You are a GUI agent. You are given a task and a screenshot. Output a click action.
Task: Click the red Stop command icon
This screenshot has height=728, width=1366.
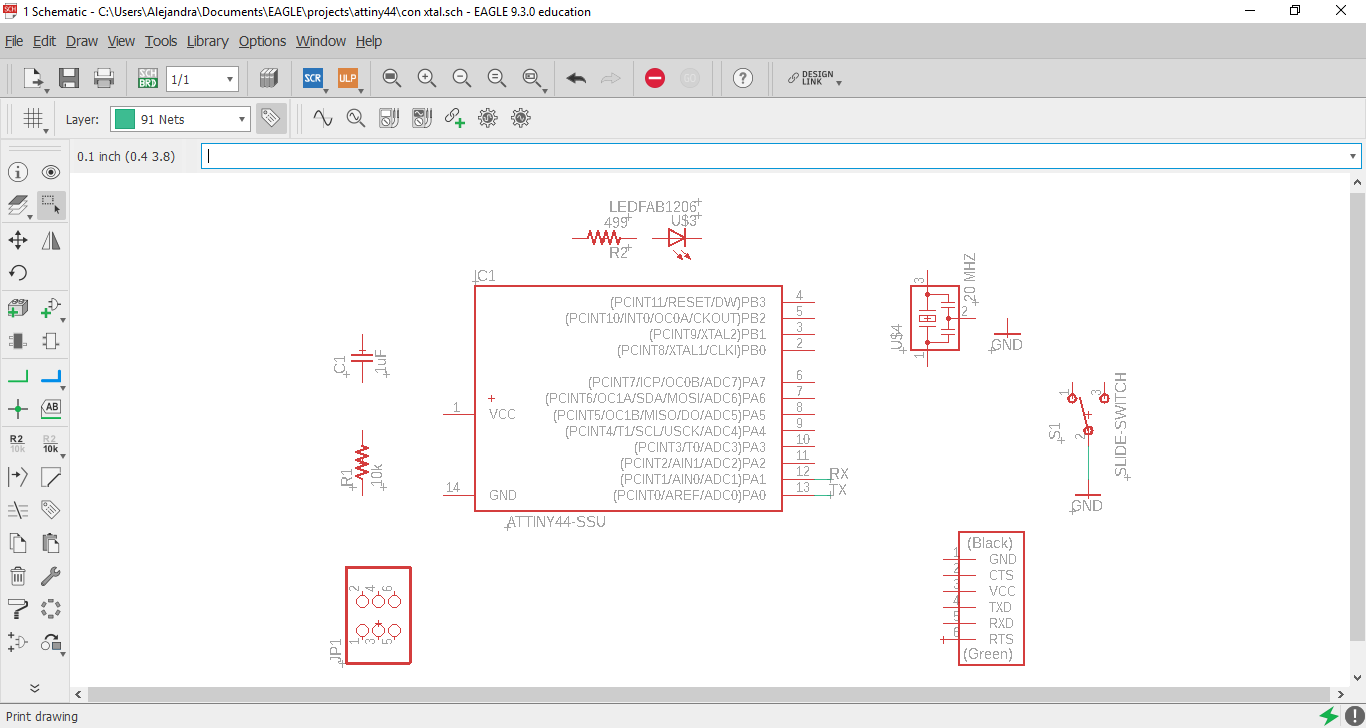click(x=655, y=78)
